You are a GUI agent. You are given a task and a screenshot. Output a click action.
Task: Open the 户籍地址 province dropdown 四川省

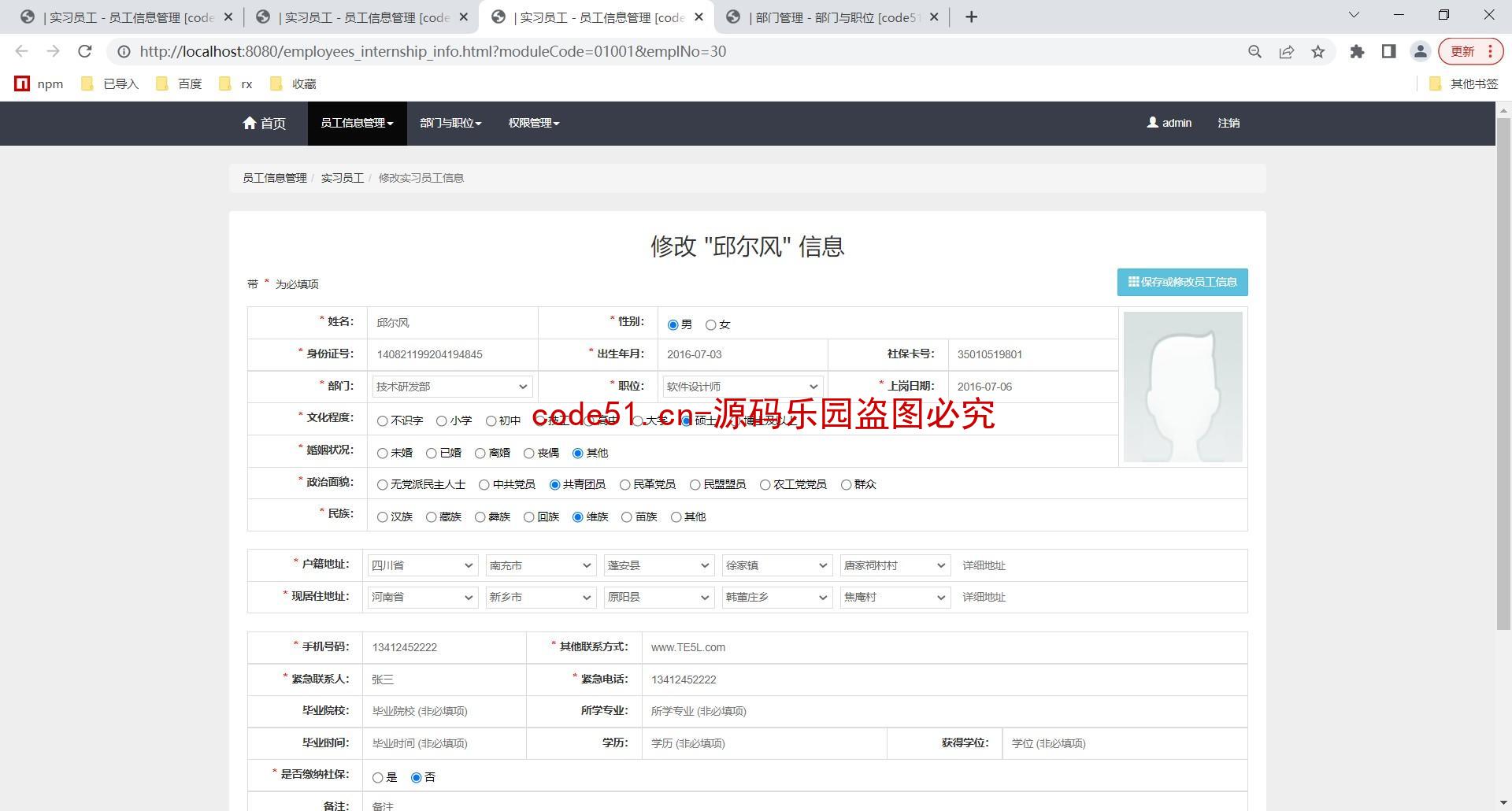tap(423, 565)
